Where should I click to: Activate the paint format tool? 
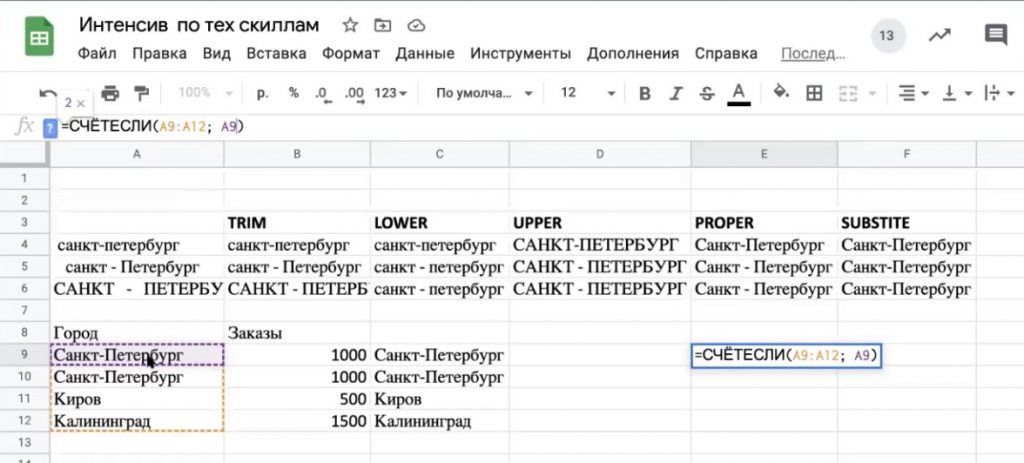click(141, 93)
